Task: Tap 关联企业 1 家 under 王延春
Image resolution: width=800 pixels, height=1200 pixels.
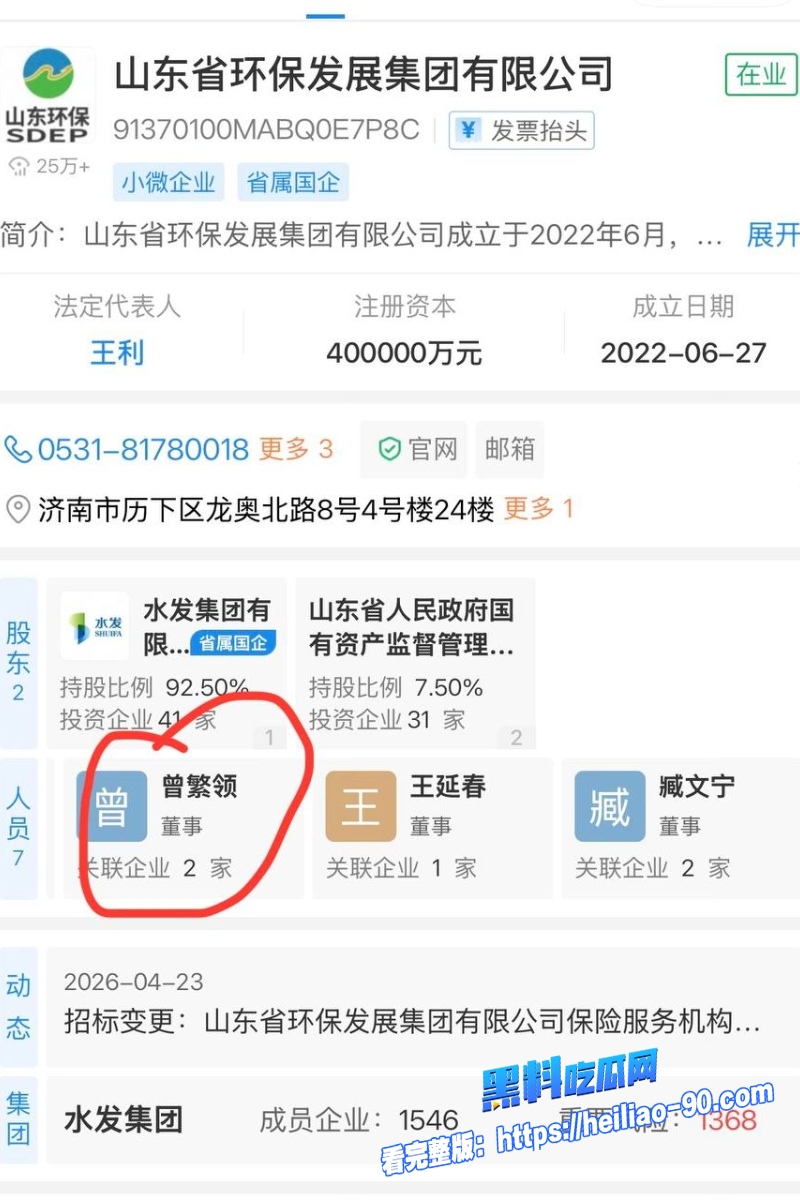Action: point(400,868)
